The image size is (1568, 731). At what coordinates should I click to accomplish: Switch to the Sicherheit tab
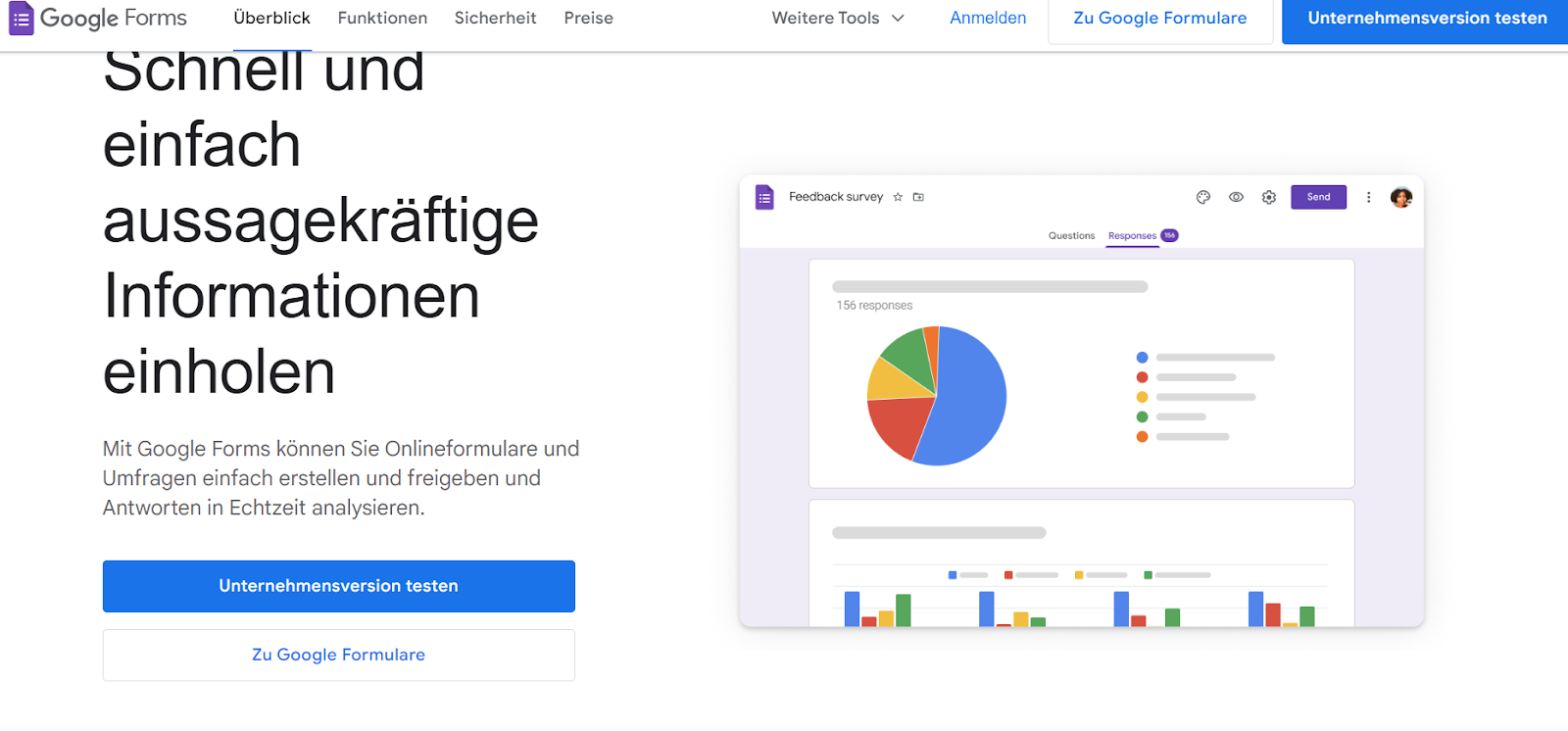(x=495, y=18)
